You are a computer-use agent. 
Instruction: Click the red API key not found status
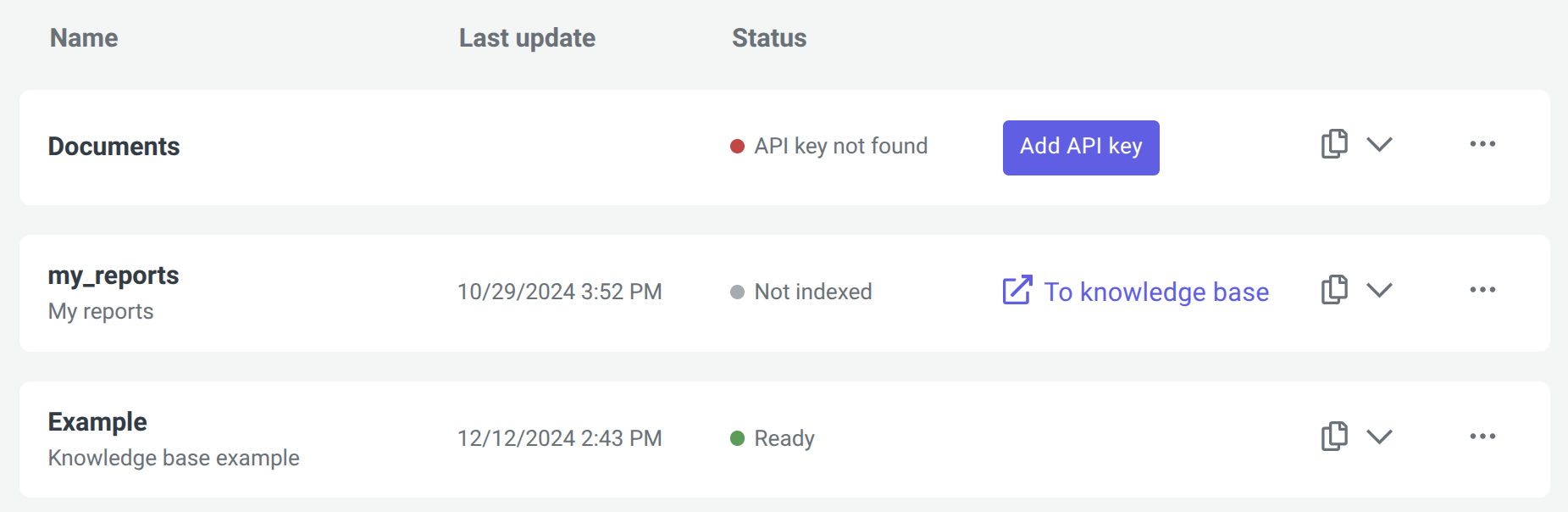pyautogui.click(x=828, y=146)
